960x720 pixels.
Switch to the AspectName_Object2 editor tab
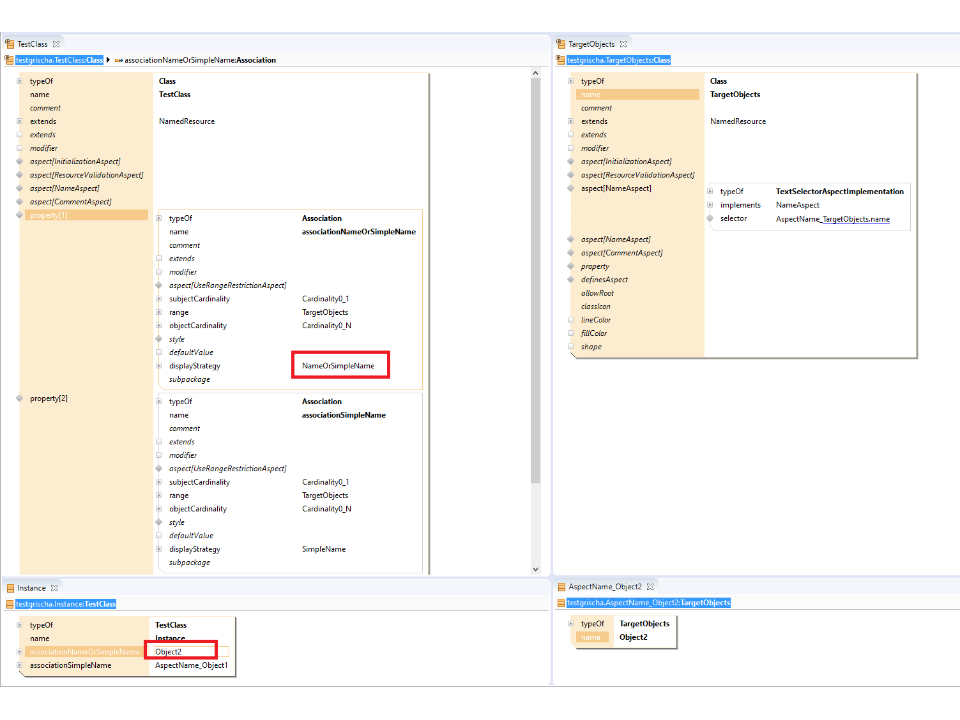click(604, 586)
